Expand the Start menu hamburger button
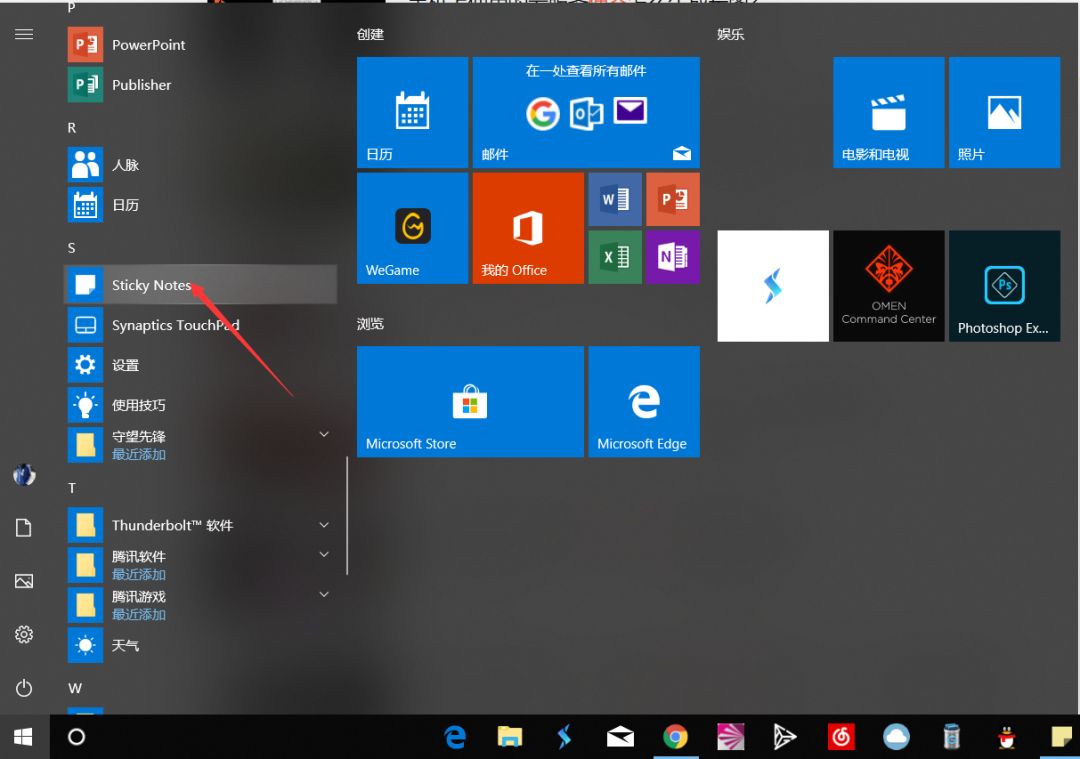This screenshot has width=1080, height=759. click(24, 34)
